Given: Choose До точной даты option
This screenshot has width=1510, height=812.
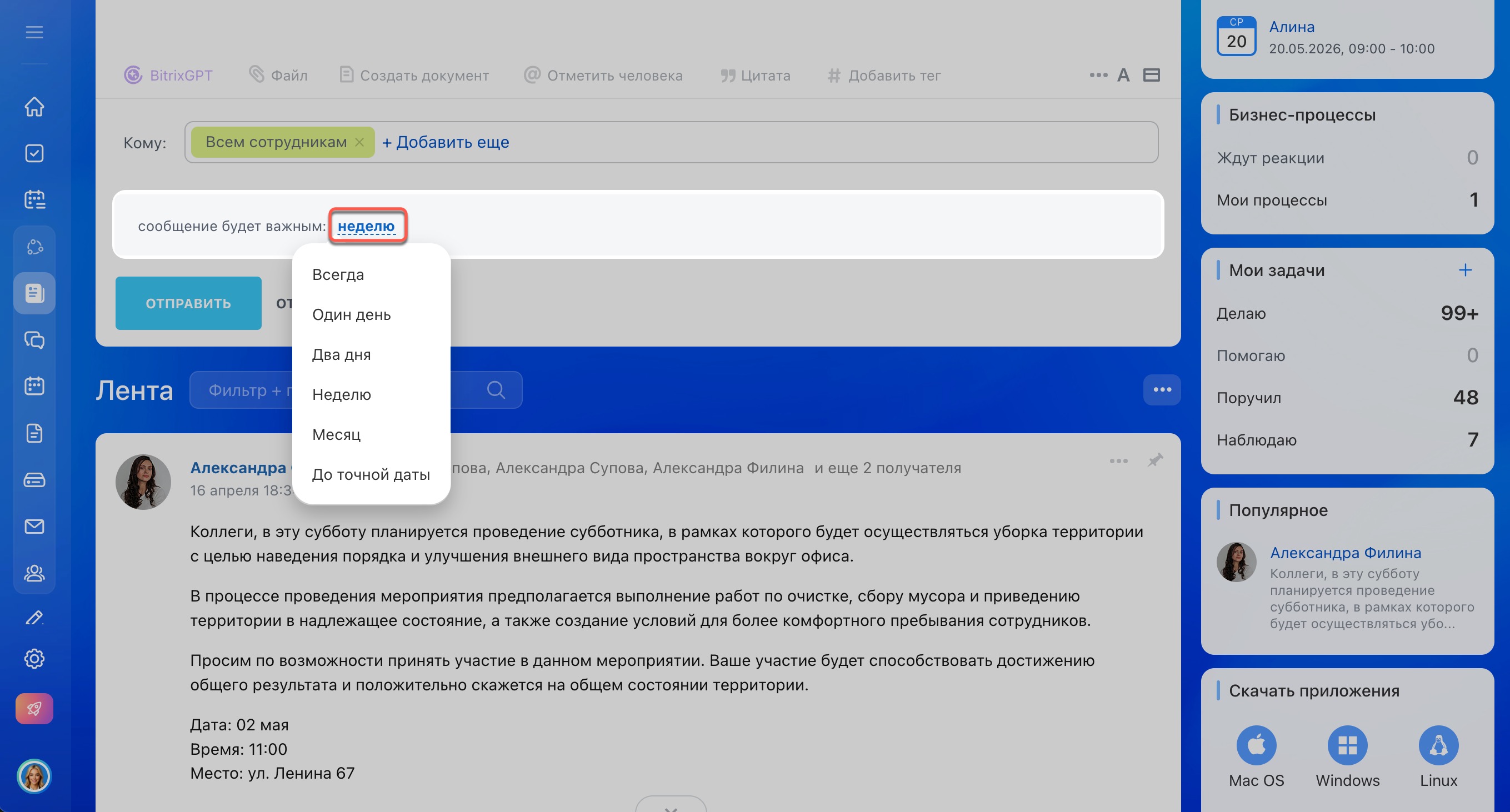Looking at the screenshot, I should (371, 474).
